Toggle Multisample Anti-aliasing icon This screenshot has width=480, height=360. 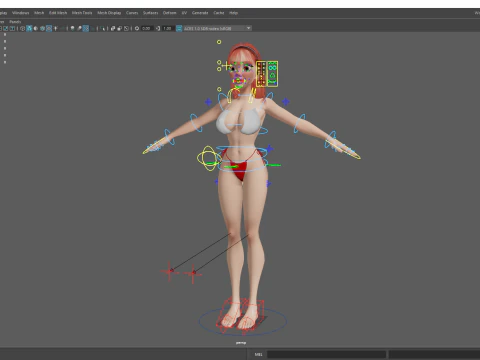(x=86, y=28)
